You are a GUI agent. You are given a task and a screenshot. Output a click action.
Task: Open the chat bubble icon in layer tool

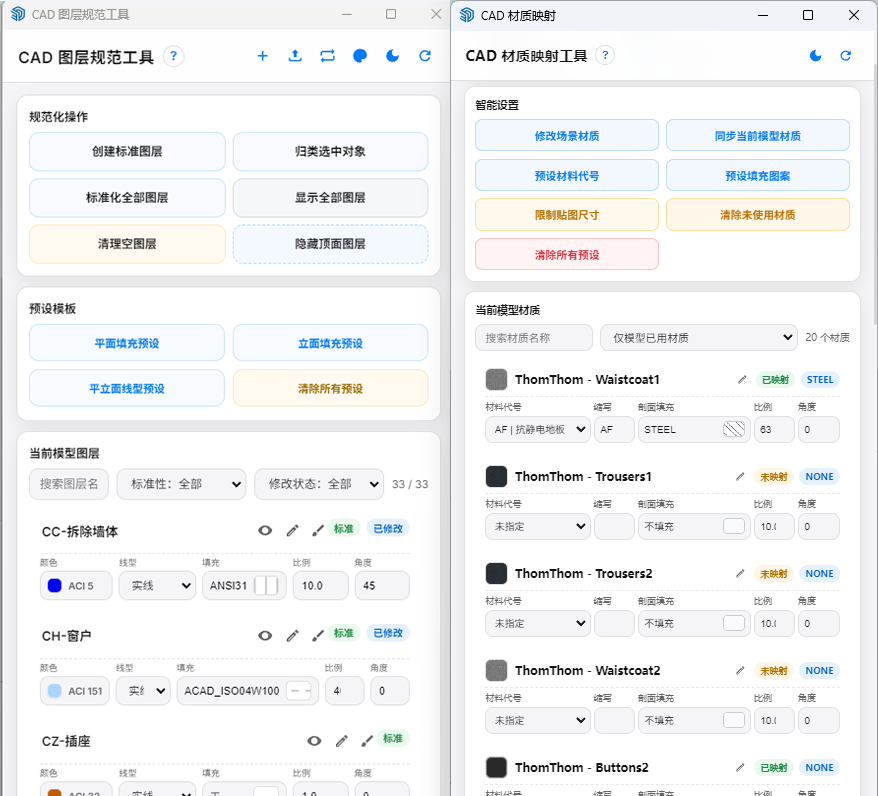tap(360, 56)
